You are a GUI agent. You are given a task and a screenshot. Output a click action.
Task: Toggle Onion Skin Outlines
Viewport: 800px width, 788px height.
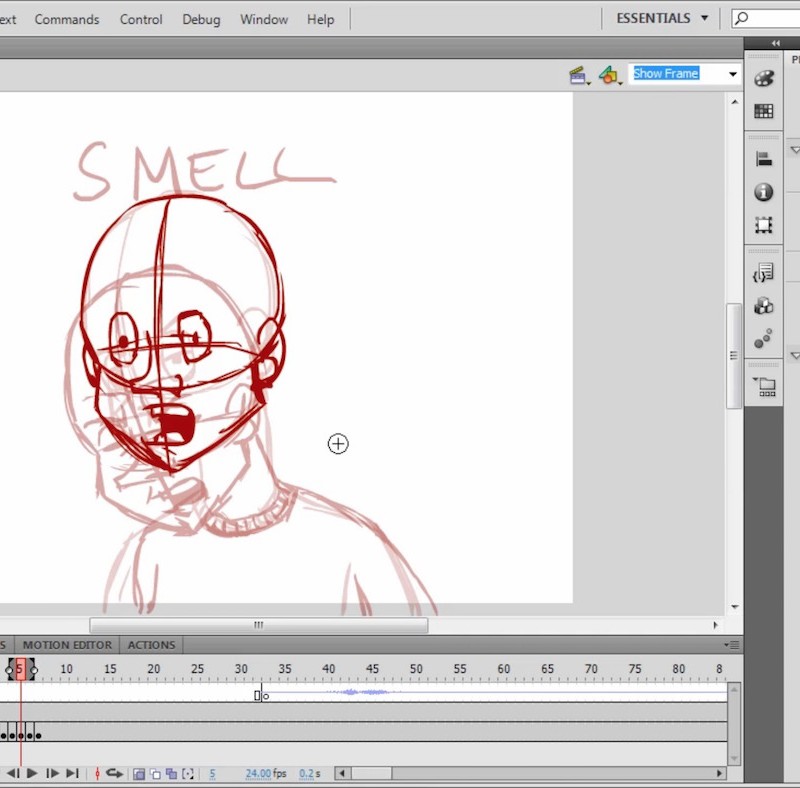[155, 773]
